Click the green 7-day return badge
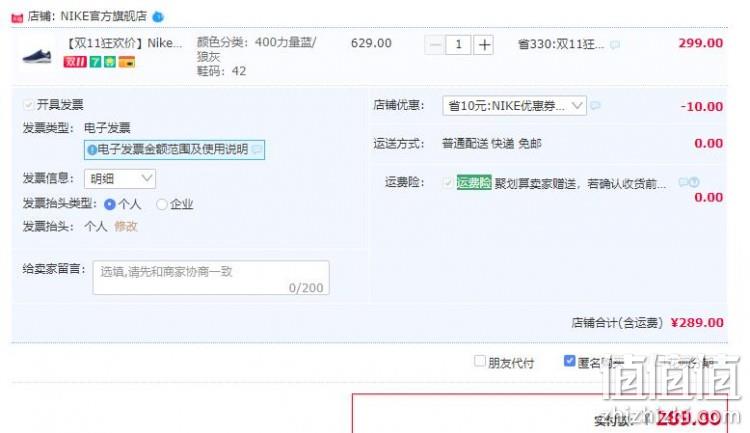This screenshot has height=433, width=750. point(96,62)
